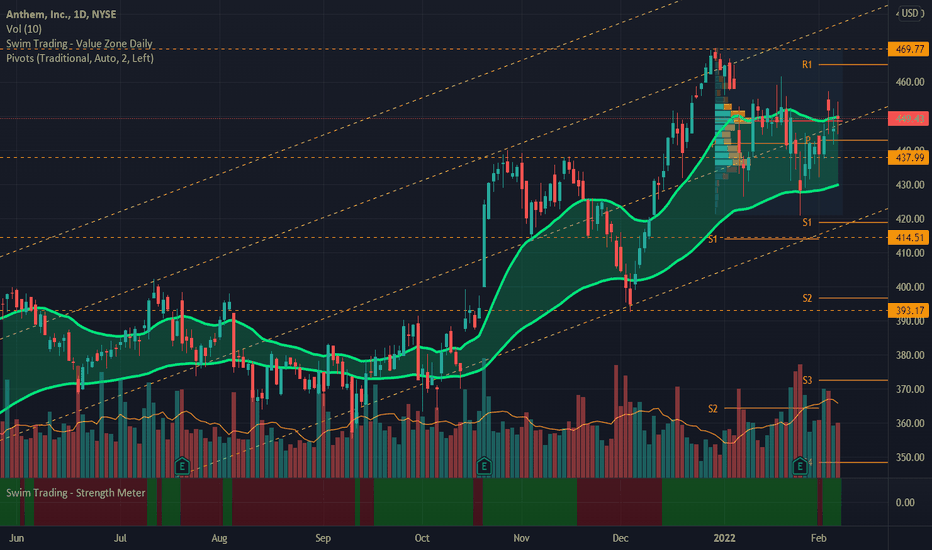
Task: Click the 469.77 price level label
Action: click(909, 49)
